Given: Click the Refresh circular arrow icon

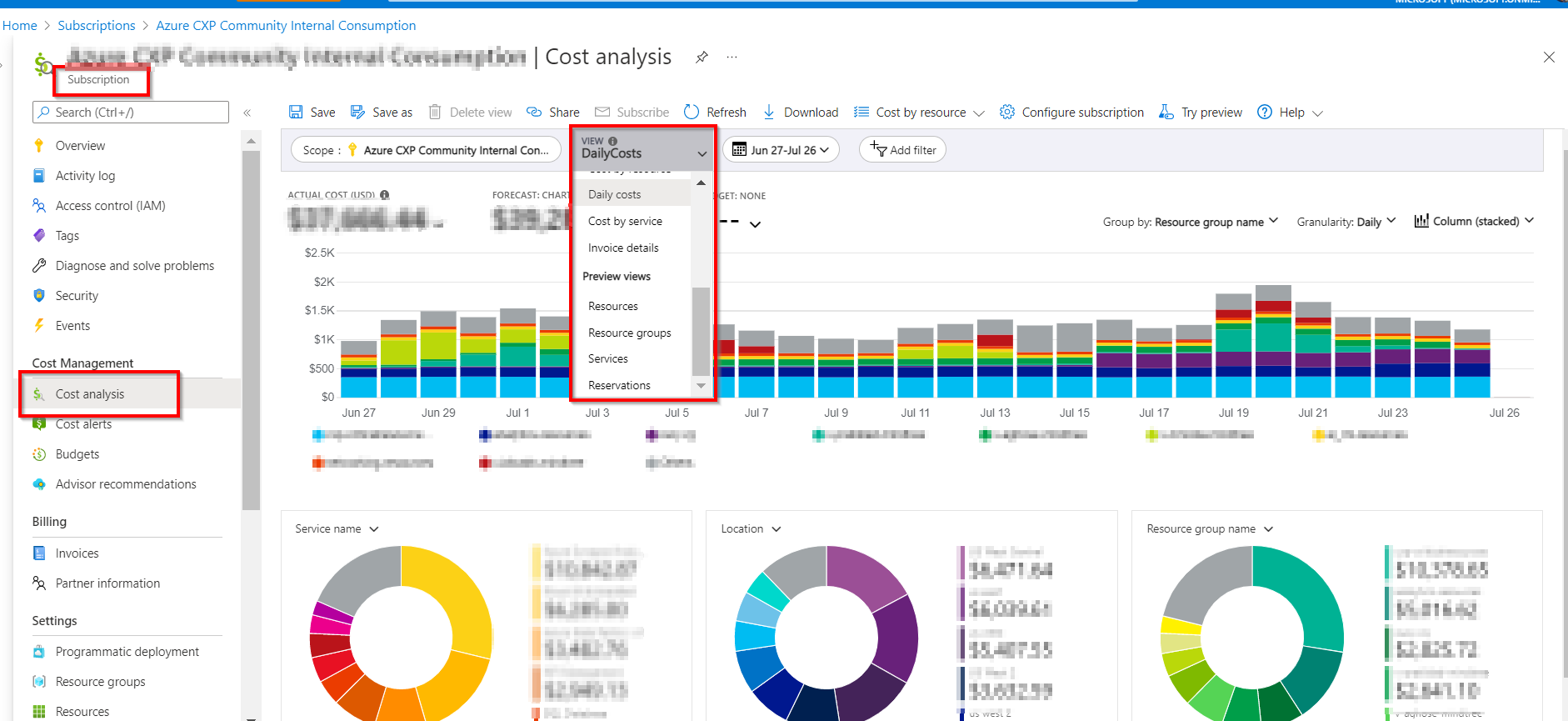Looking at the screenshot, I should click(x=692, y=112).
